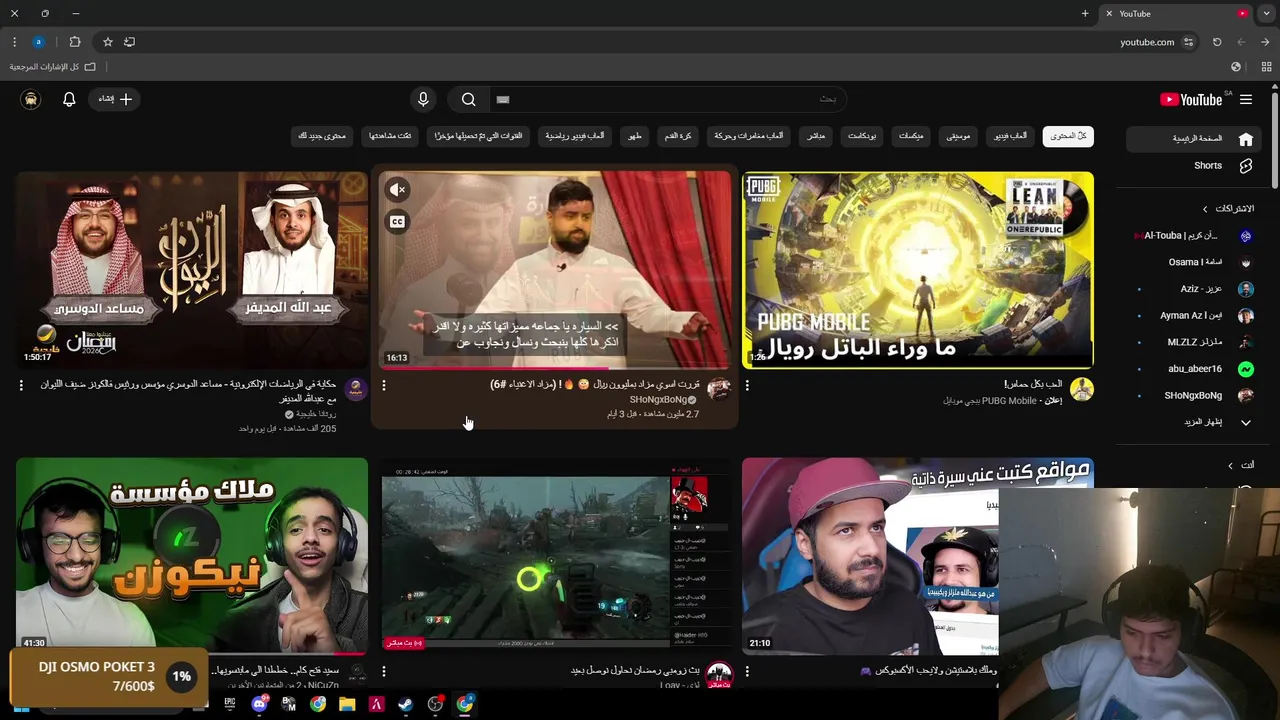The image size is (1280, 720).
Task: Open more options for Playstation video
Action: coord(747,671)
